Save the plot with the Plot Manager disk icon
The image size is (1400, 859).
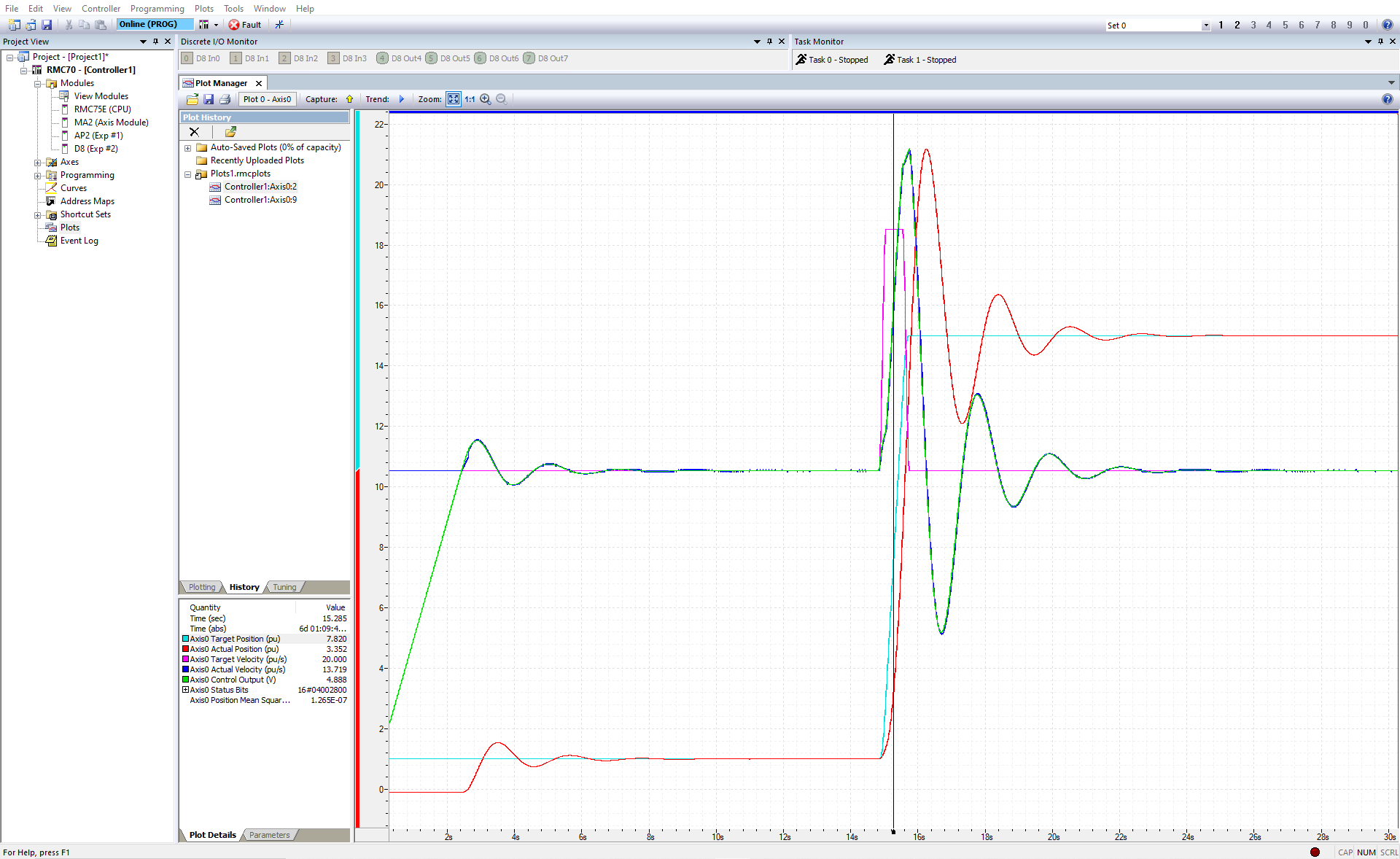point(209,99)
